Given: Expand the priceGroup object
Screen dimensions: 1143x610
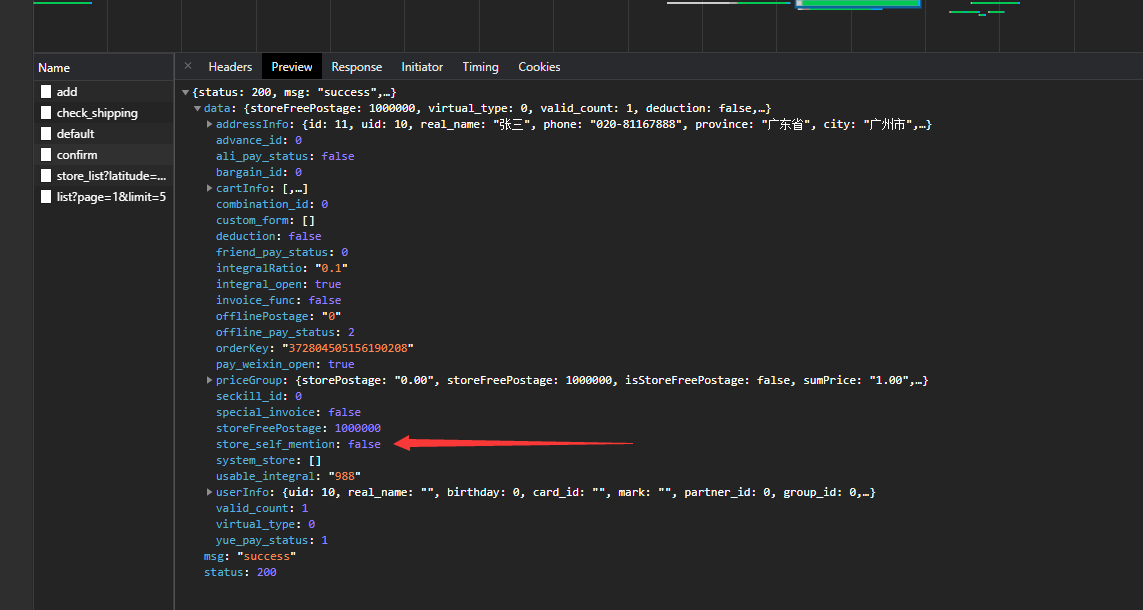Looking at the screenshot, I should (210, 380).
